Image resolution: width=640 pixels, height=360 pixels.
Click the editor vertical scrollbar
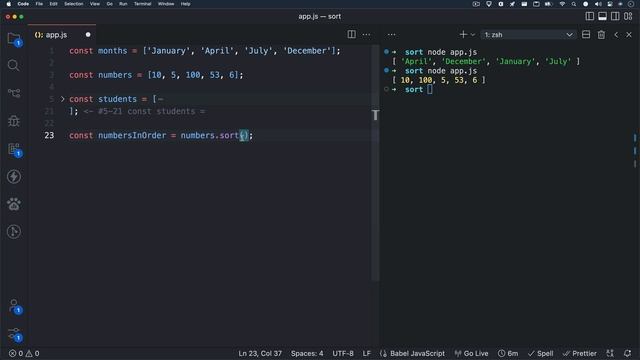click(x=375, y=163)
